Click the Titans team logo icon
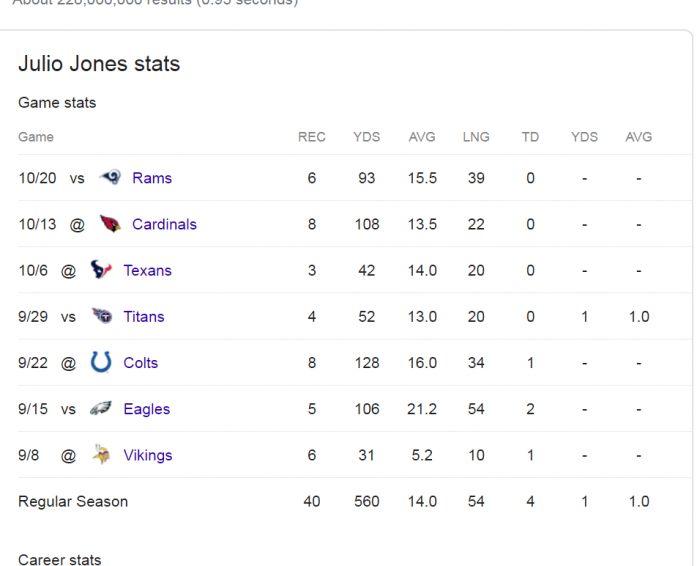Image resolution: width=700 pixels, height=566 pixels. pyautogui.click(x=101, y=316)
